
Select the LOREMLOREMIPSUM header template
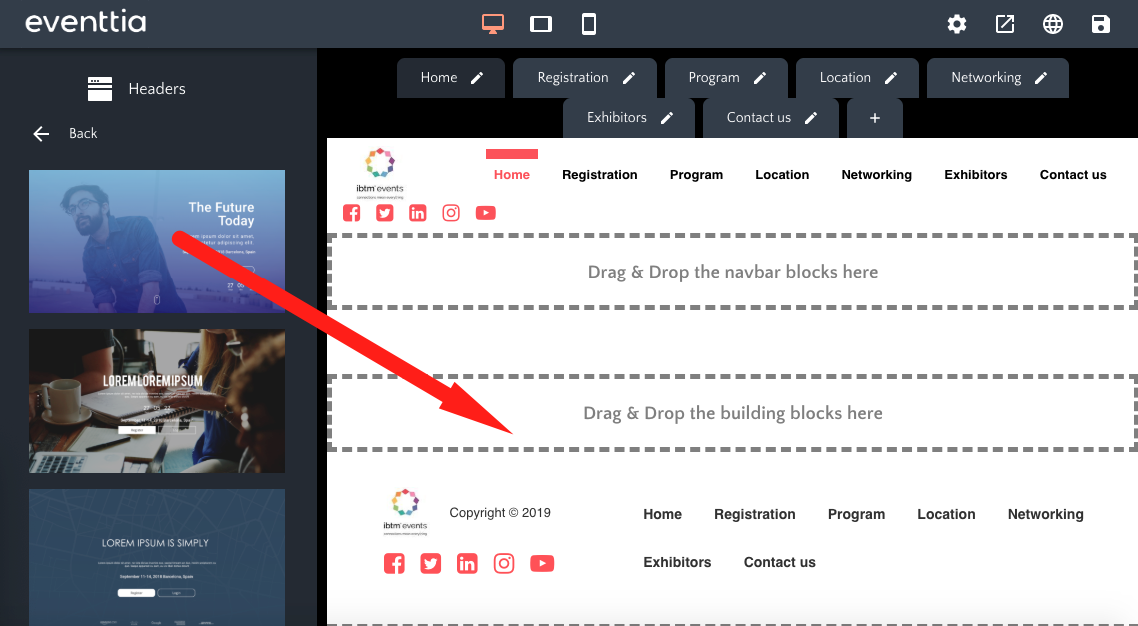[157, 401]
